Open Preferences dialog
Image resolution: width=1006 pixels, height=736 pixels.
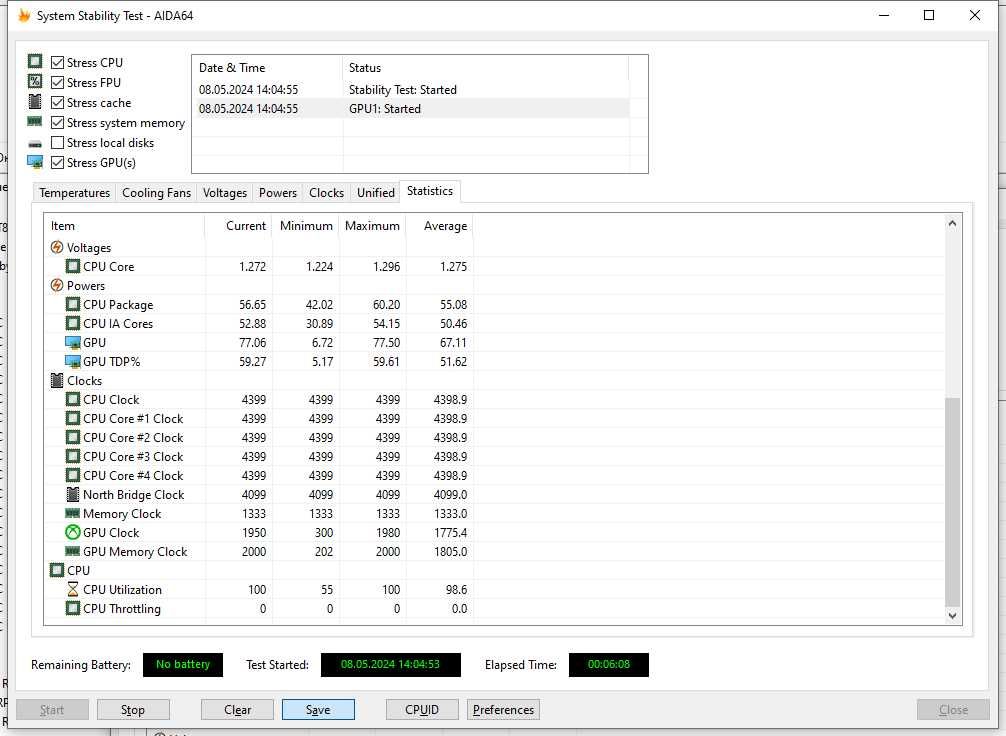coord(504,710)
